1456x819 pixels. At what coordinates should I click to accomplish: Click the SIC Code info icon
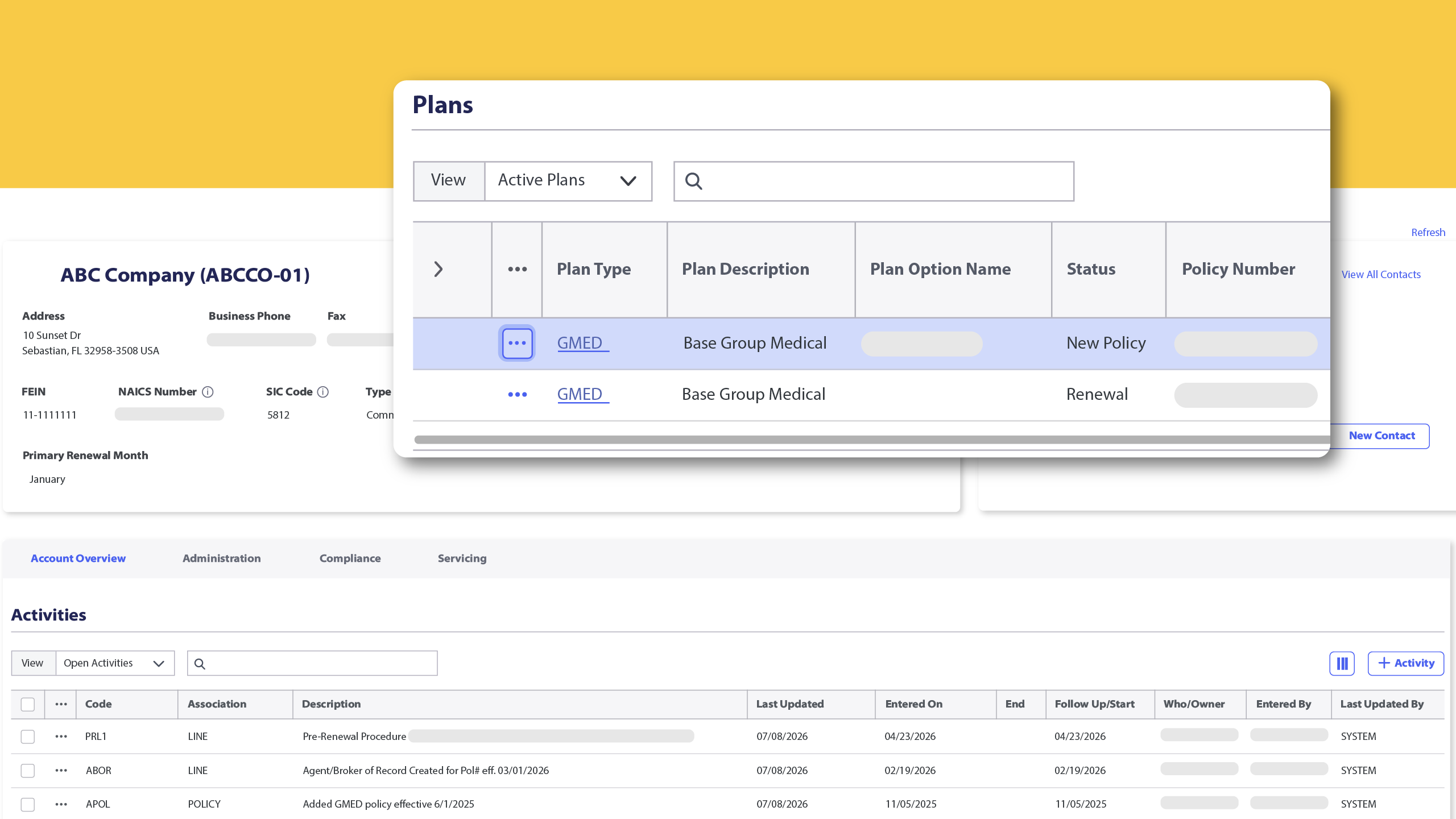(x=323, y=392)
